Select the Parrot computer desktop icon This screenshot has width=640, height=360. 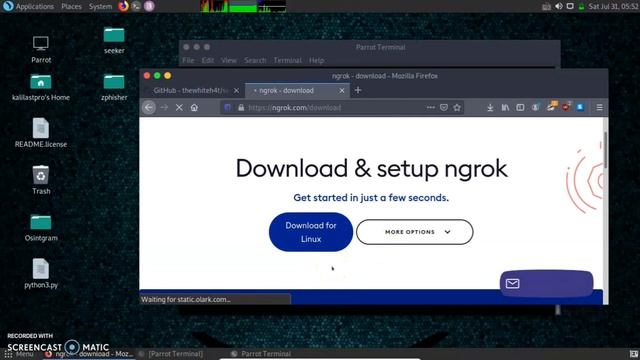pyautogui.click(x=41, y=49)
